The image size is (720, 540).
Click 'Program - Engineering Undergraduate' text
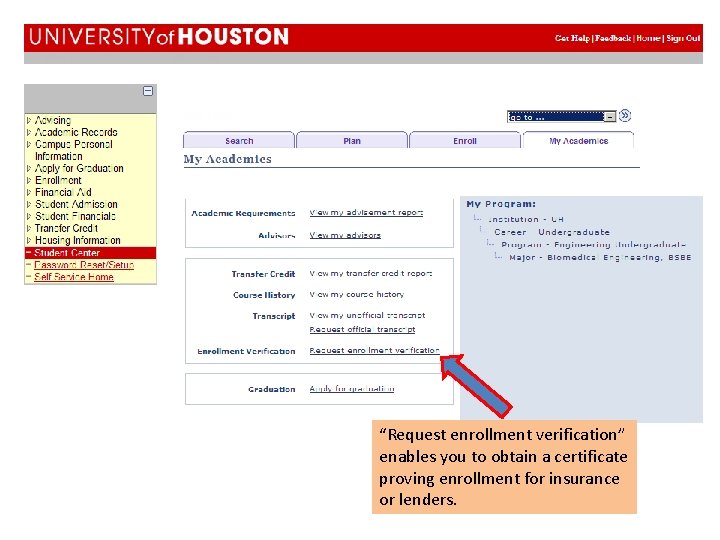tap(593, 245)
